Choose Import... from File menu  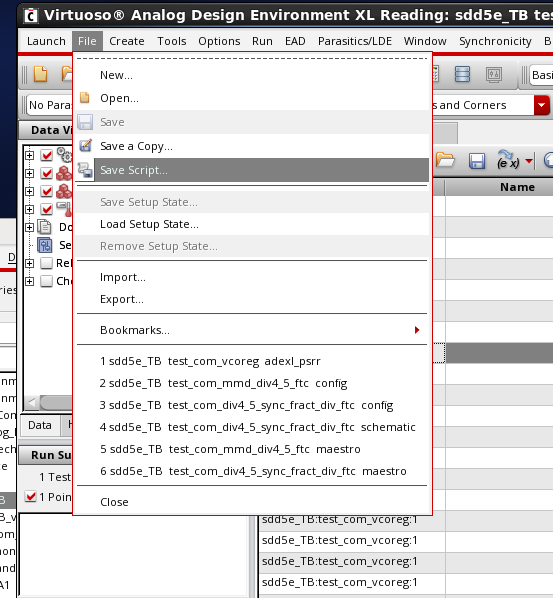[x=252, y=277]
